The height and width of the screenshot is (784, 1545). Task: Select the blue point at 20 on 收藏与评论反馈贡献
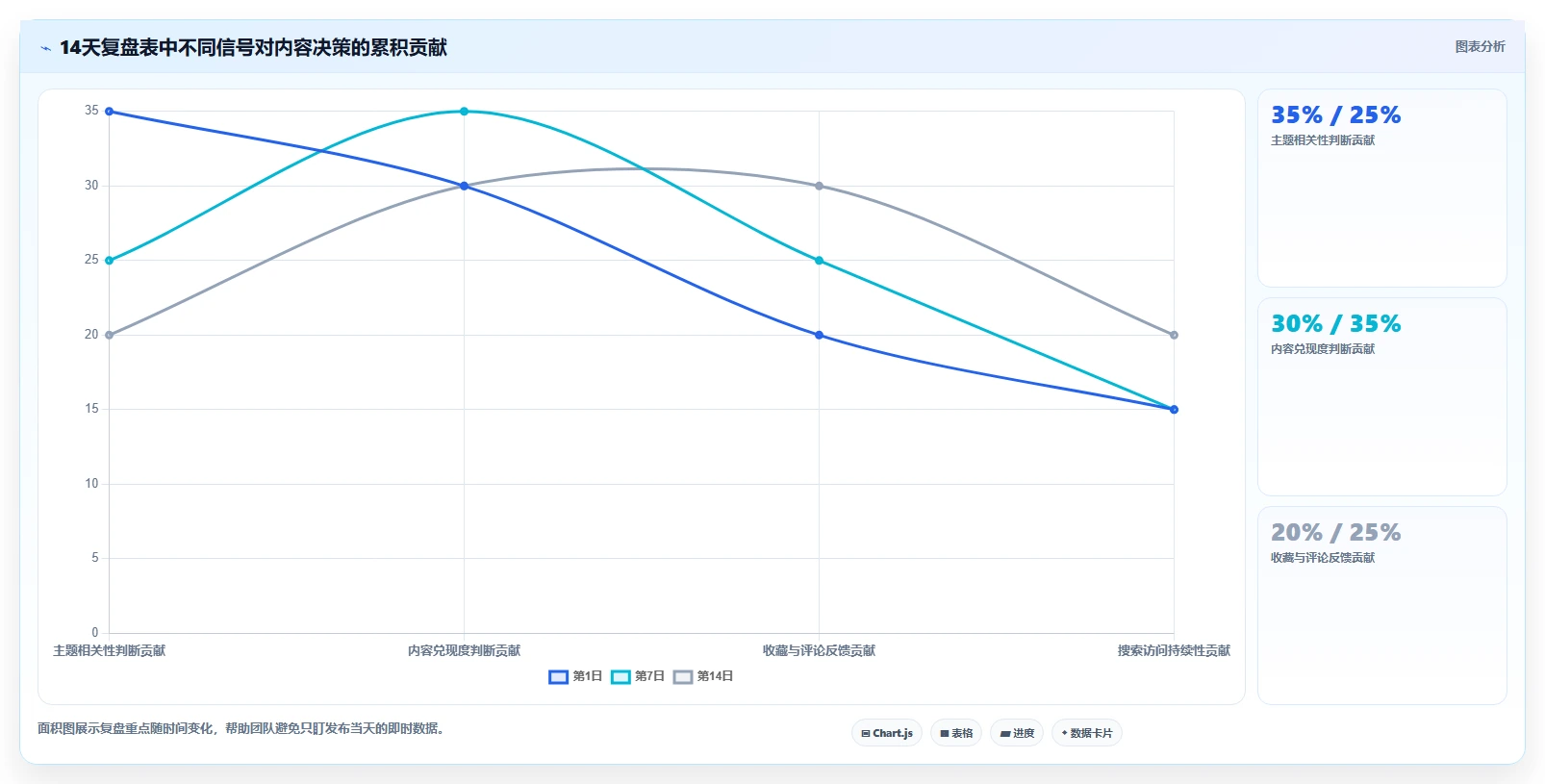pos(819,335)
